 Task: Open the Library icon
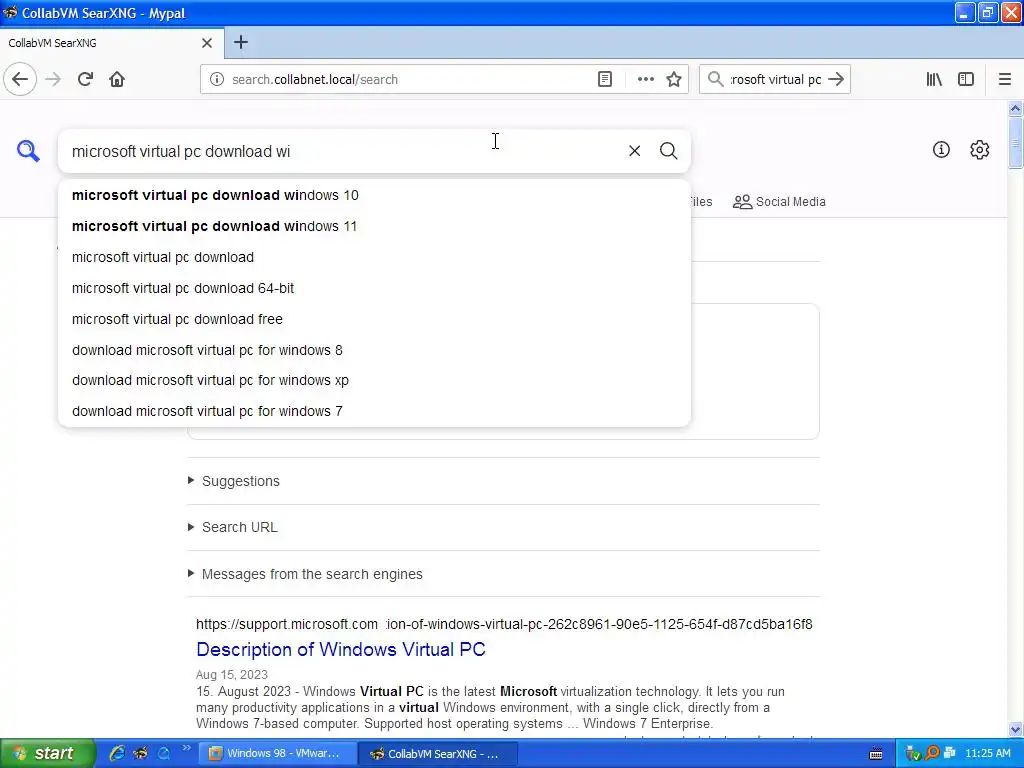click(934, 79)
